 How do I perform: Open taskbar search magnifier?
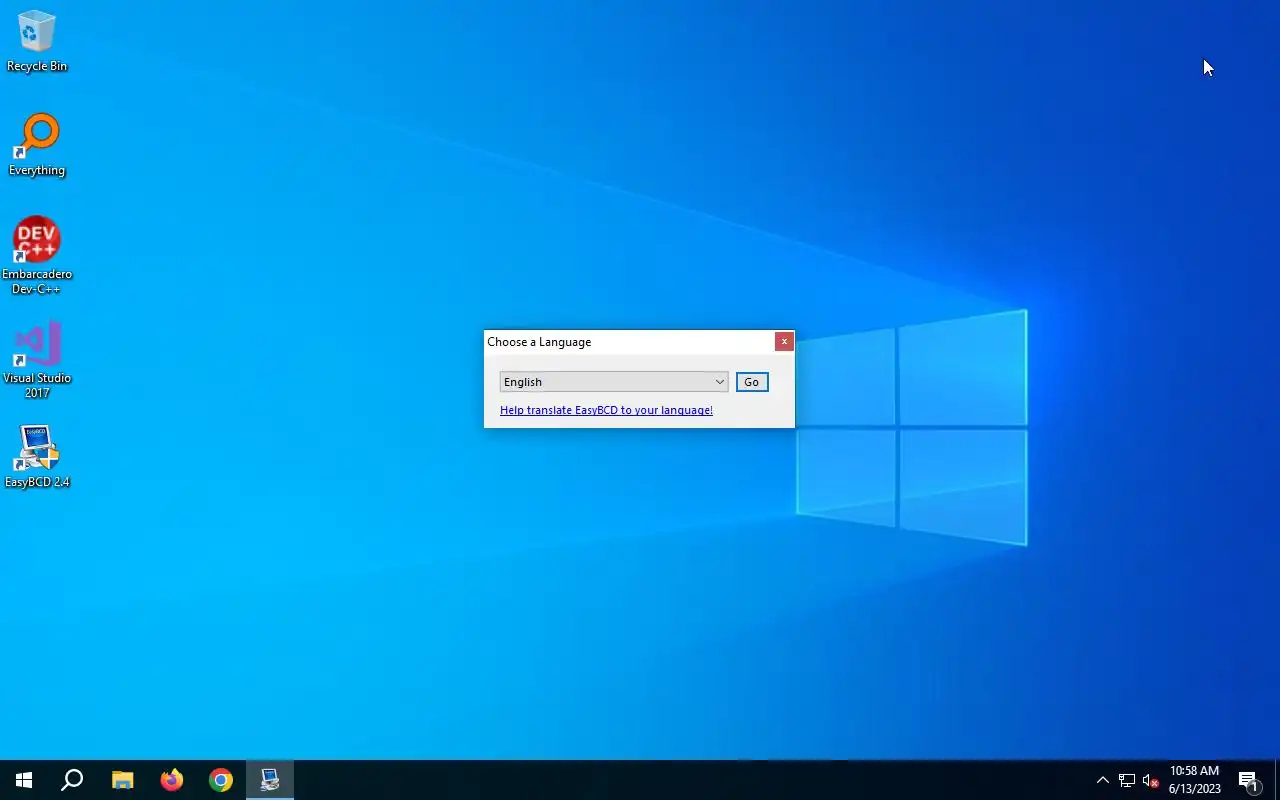[x=72, y=780]
